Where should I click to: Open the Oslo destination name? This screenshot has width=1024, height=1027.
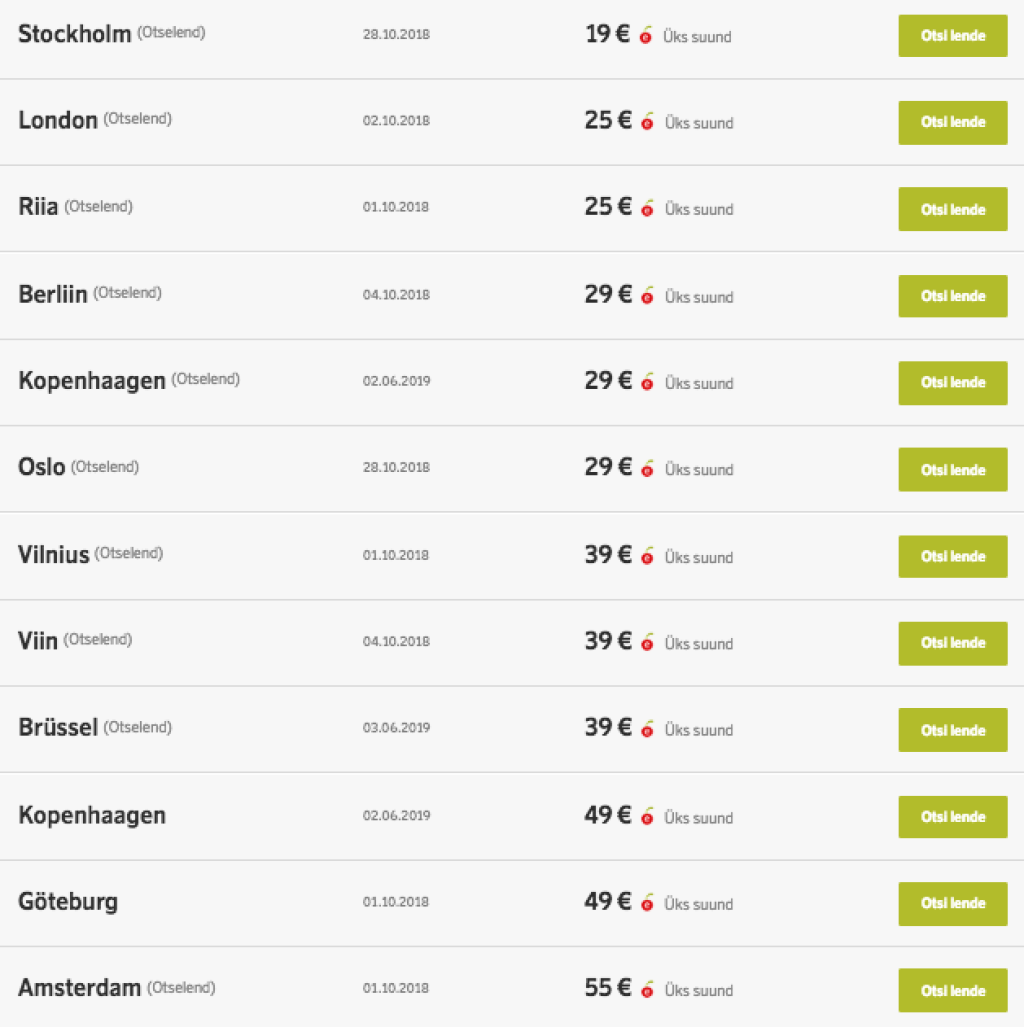pos(42,467)
